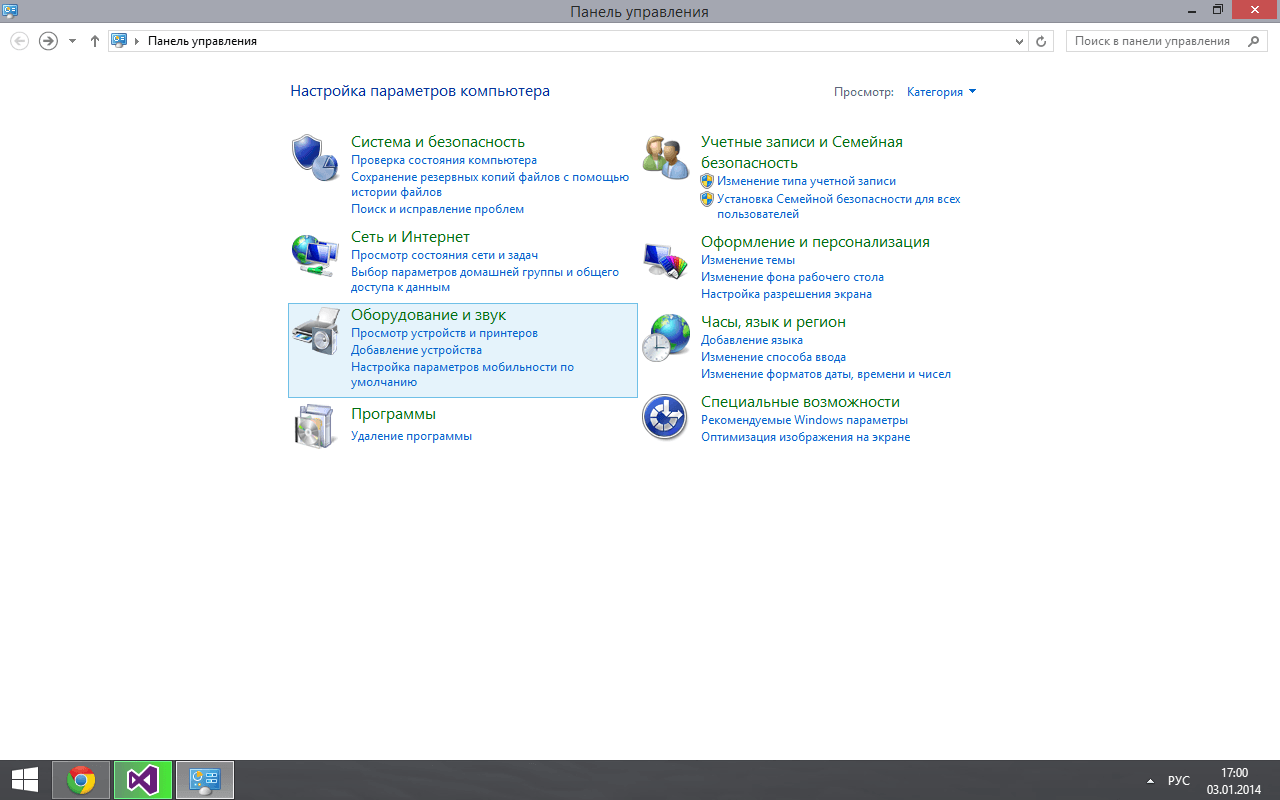Open the Programs box icon
This screenshot has width=1280, height=800.
(315, 426)
